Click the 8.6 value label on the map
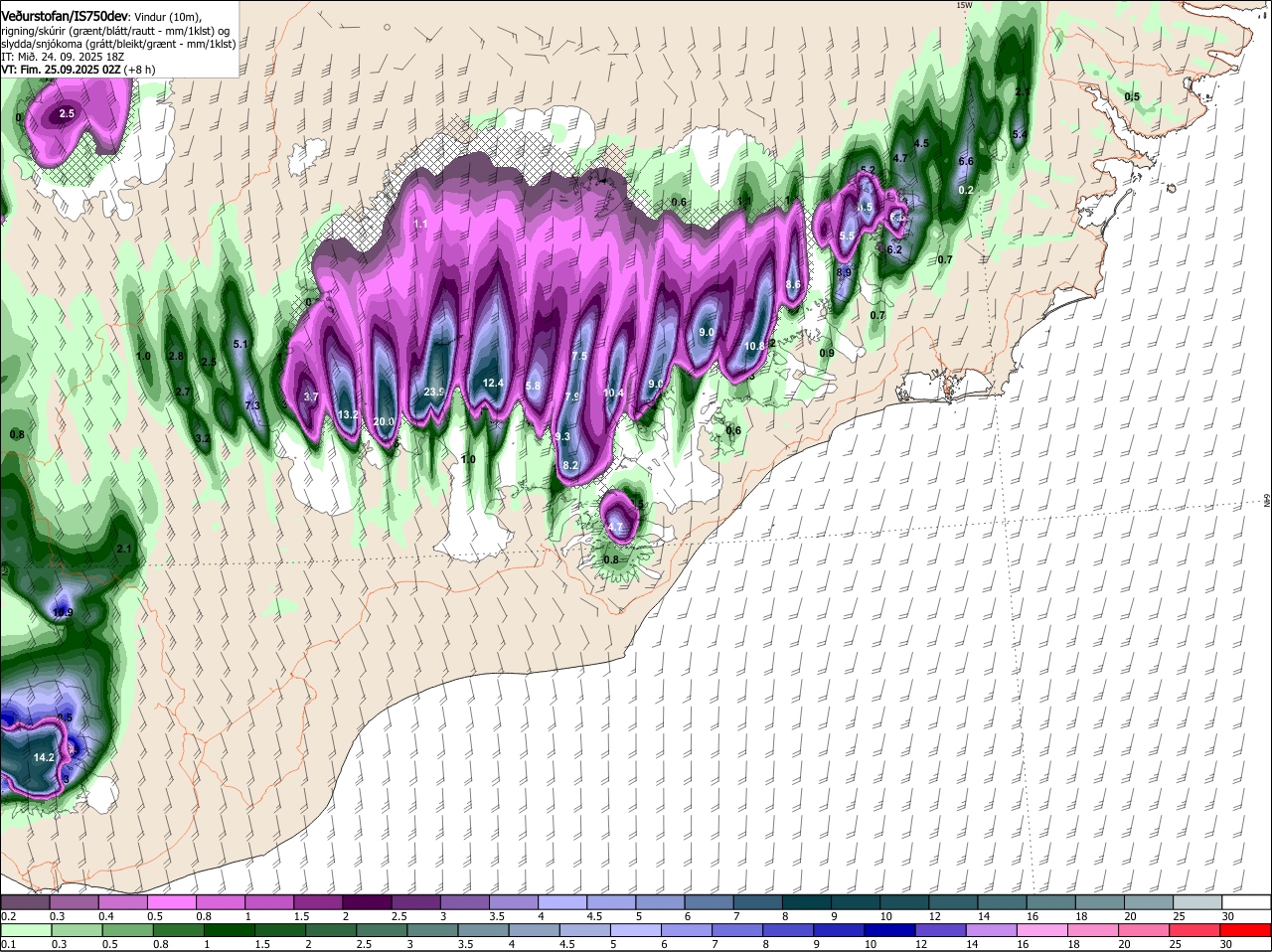The width and height of the screenshot is (1272, 952). coord(793,284)
